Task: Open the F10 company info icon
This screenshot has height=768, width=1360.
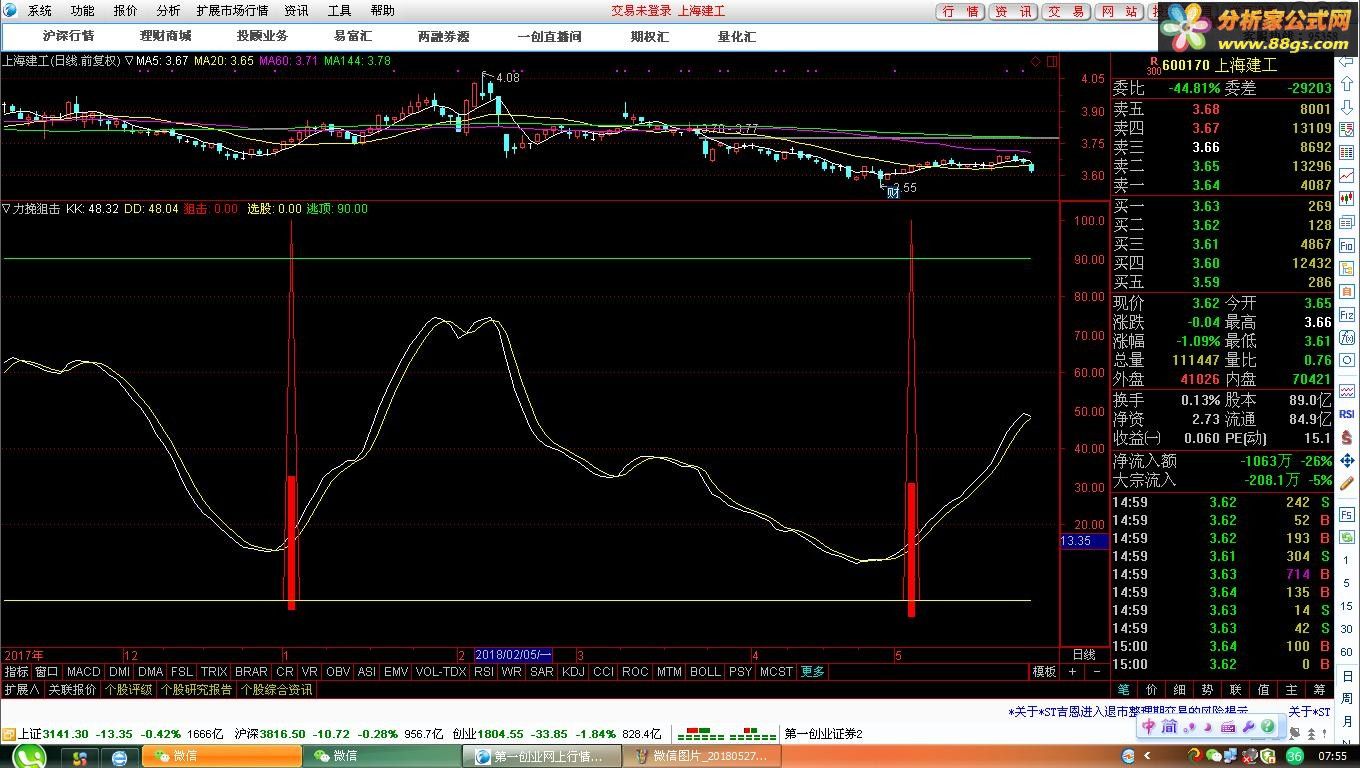Action: pyautogui.click(x=1346, y=245)
